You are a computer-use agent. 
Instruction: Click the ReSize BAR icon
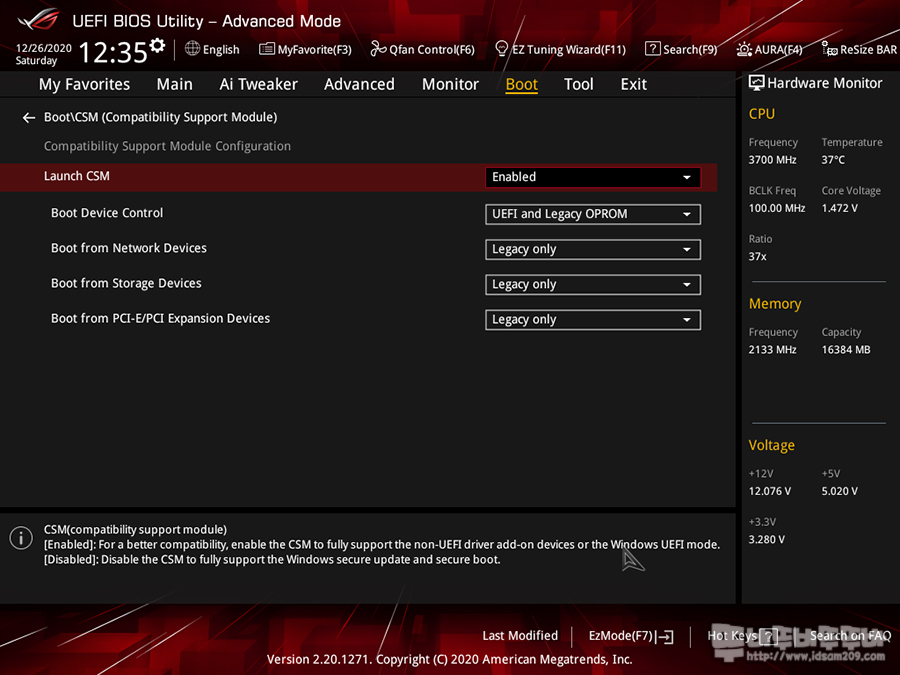tap(829, 49)
